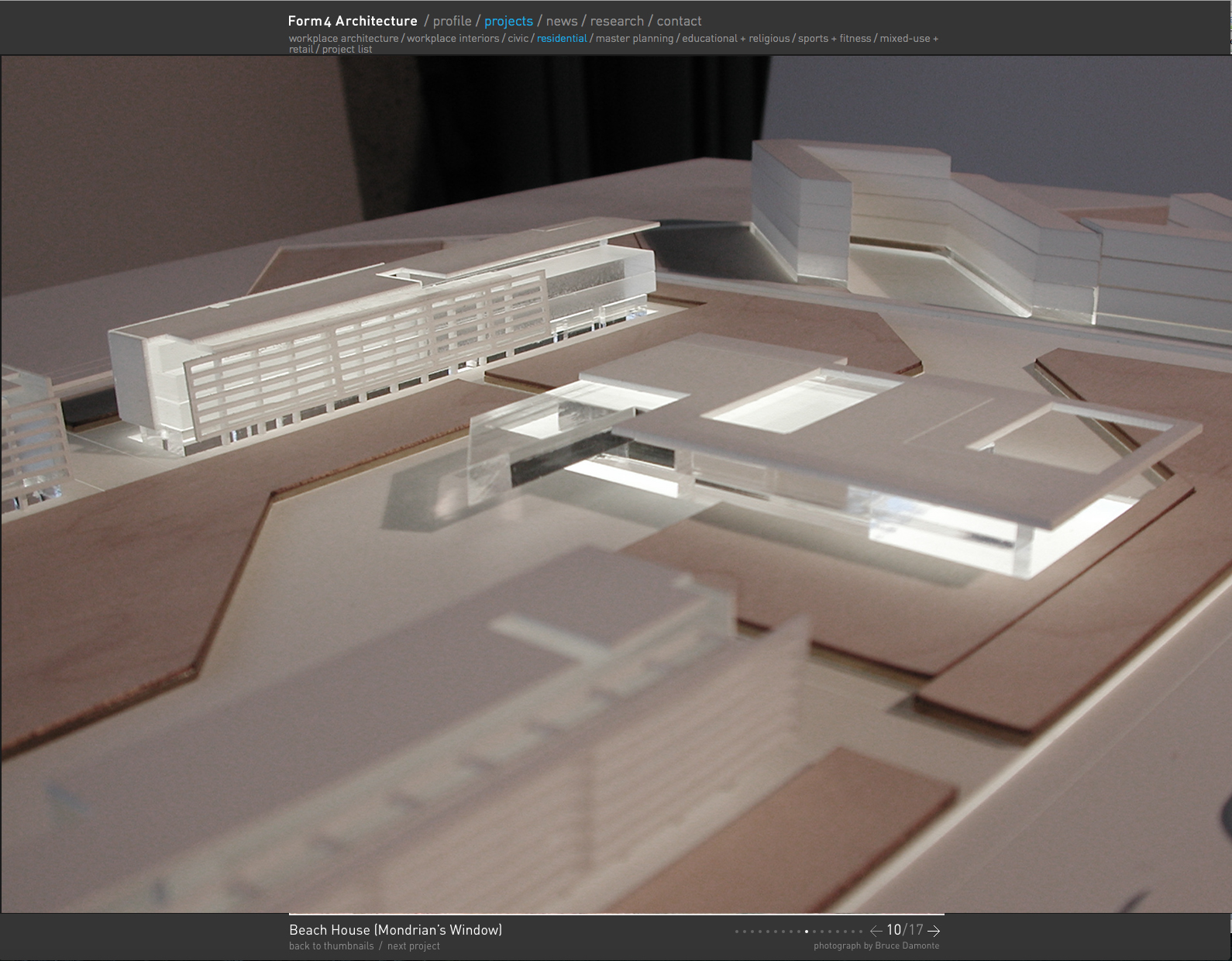Select the projects menu item
The image size is (1232, 961).
[508, 21]
